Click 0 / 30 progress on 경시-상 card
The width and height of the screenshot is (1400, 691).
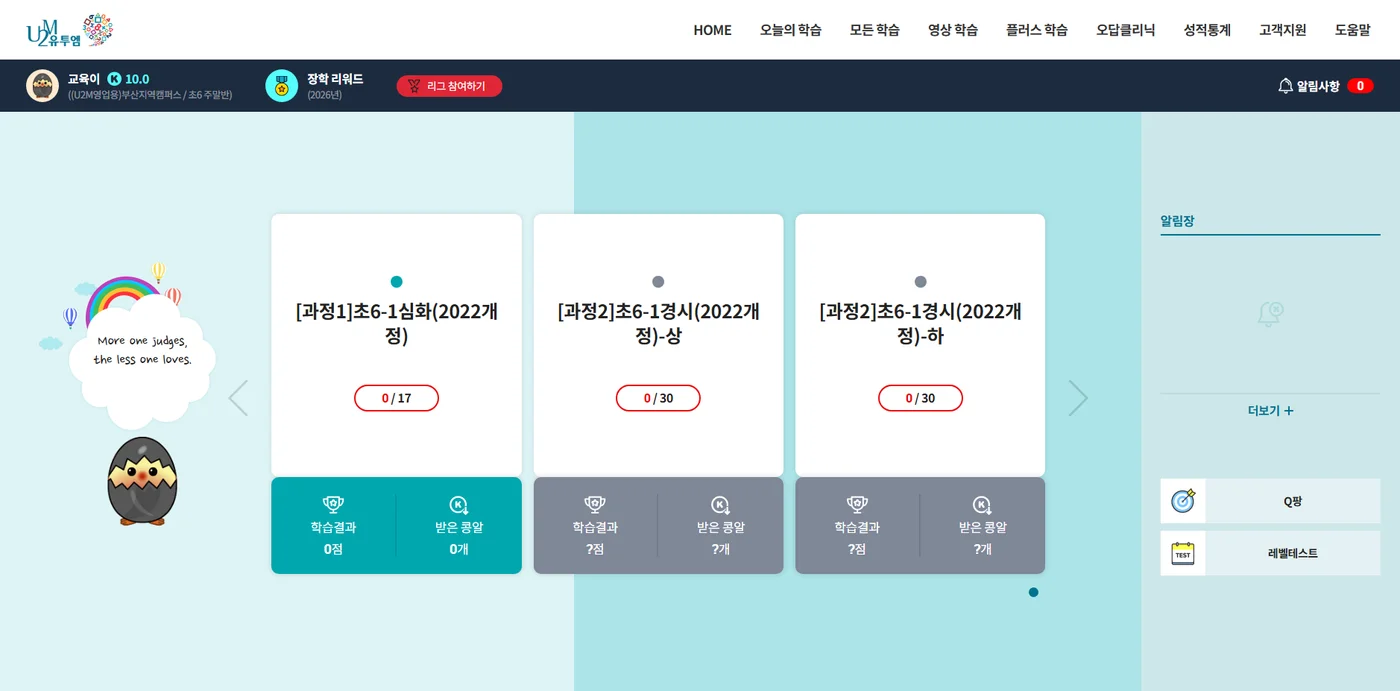coord(658,398)
